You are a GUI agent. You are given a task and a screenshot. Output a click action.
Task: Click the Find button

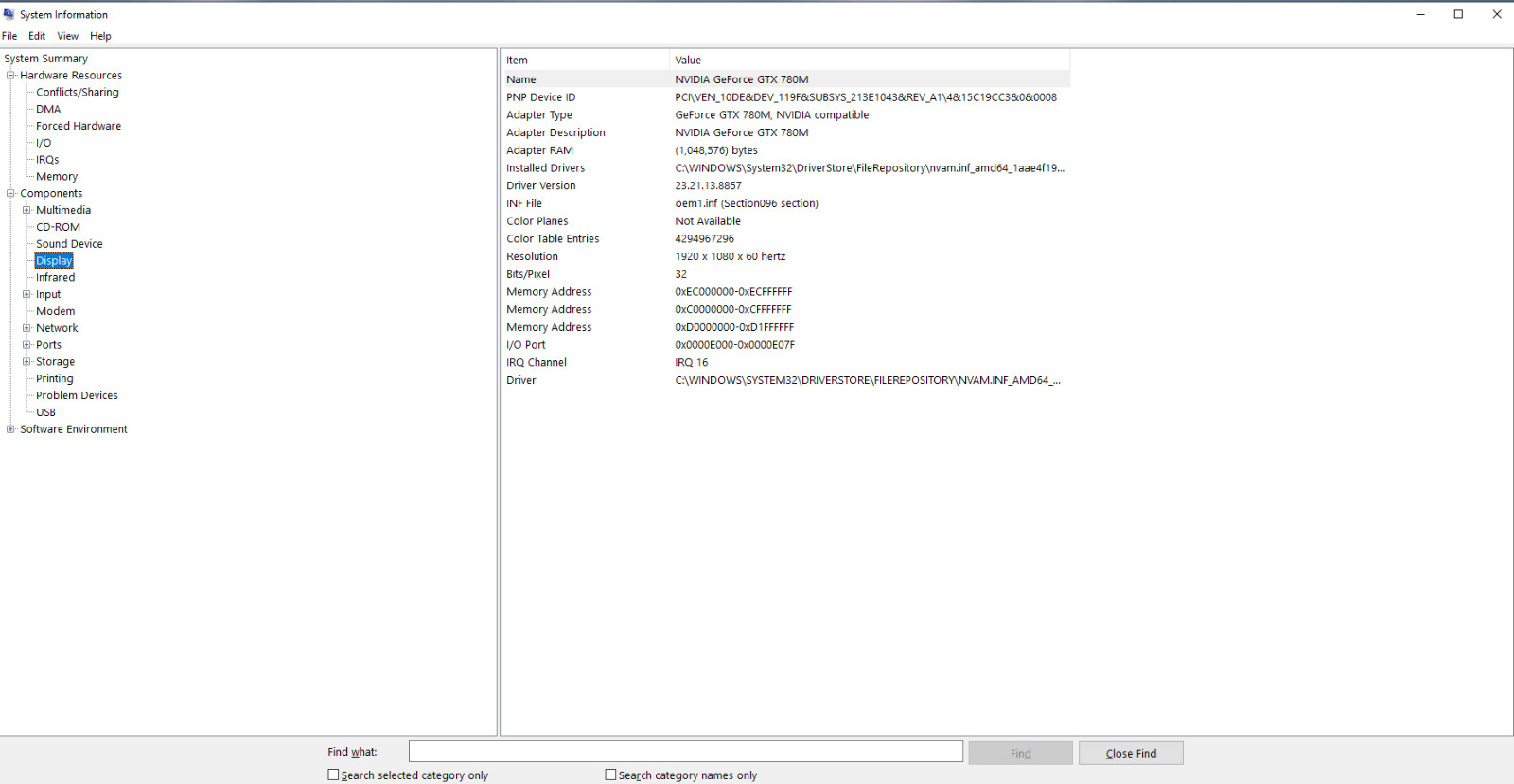click(1020, 753)
